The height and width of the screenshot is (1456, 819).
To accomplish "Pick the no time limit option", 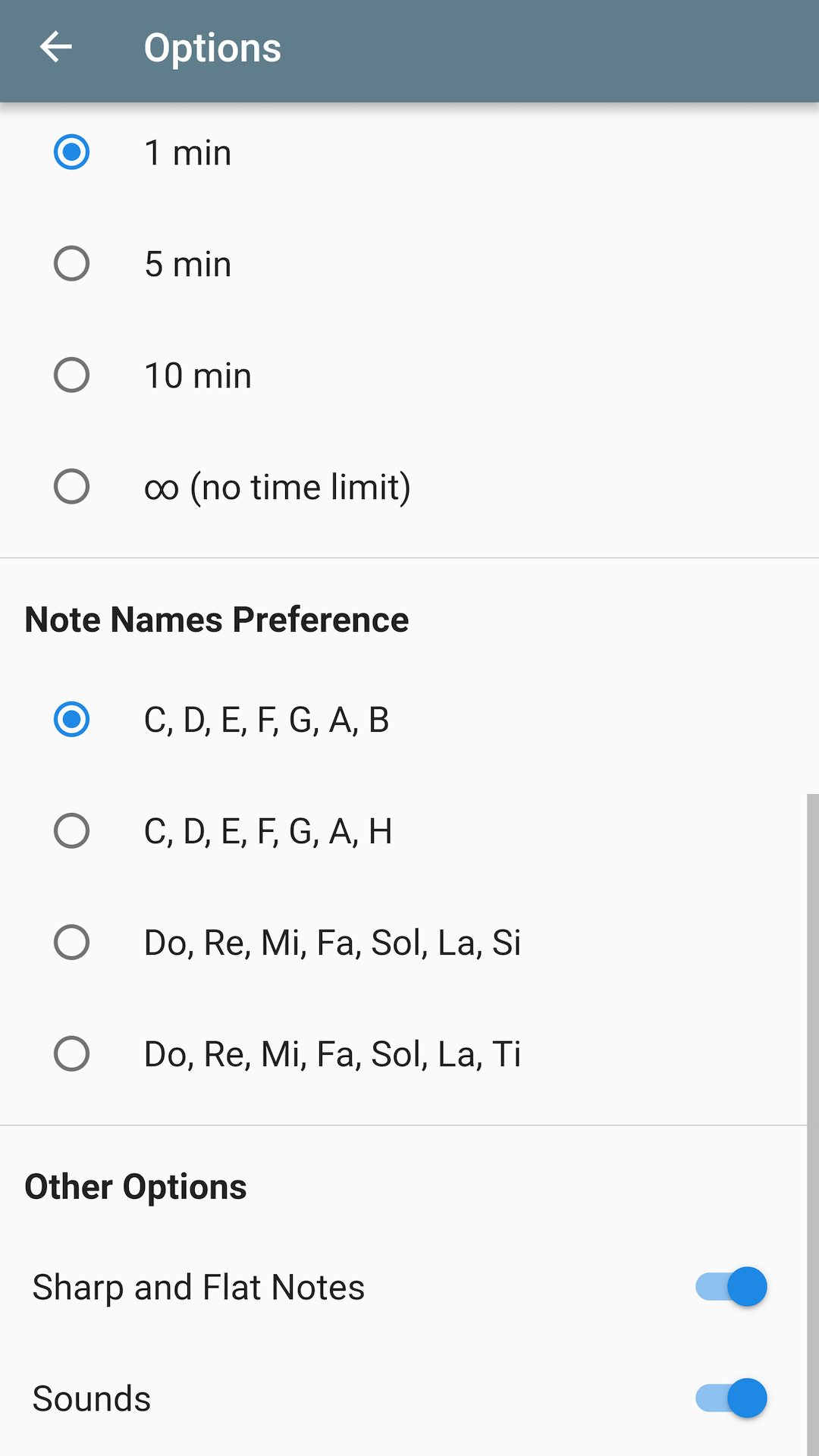I will pos(72,487).
